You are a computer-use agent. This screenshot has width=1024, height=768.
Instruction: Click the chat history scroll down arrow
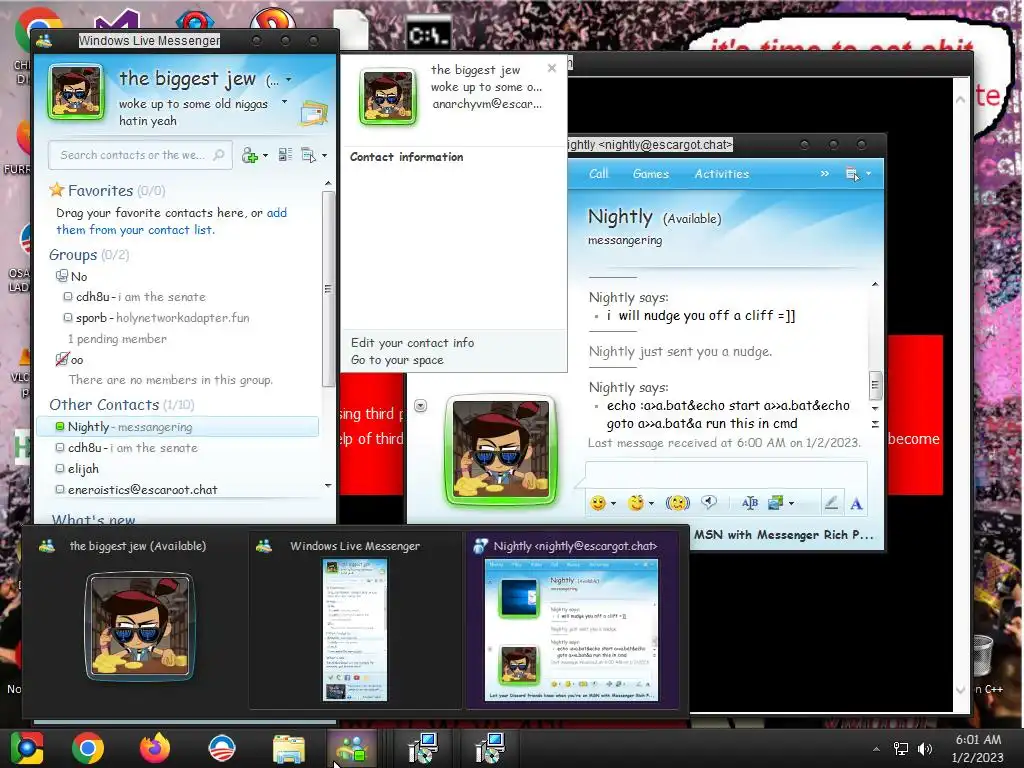pos(875,408)
